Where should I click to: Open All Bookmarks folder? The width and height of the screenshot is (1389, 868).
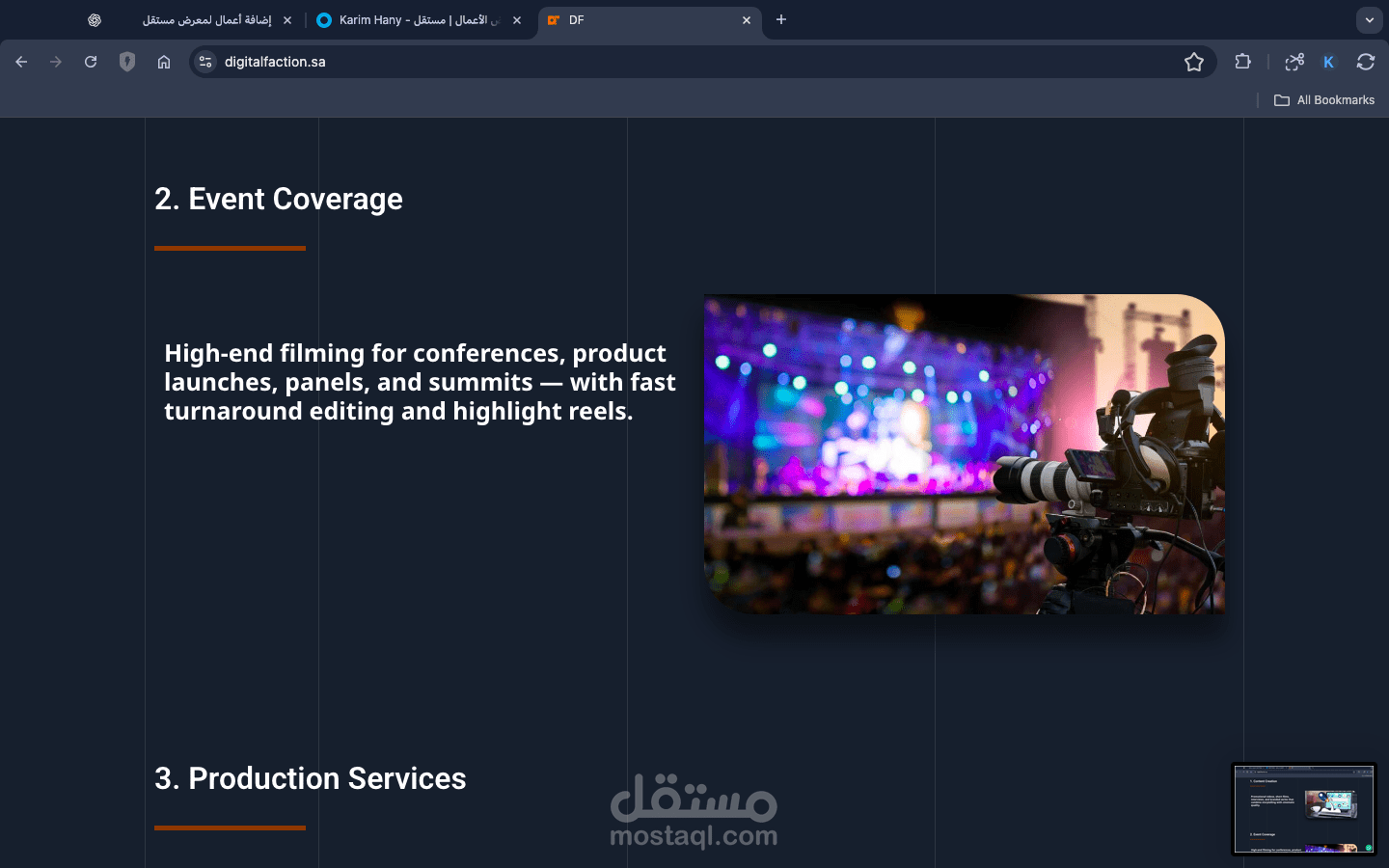[1324, 100]
